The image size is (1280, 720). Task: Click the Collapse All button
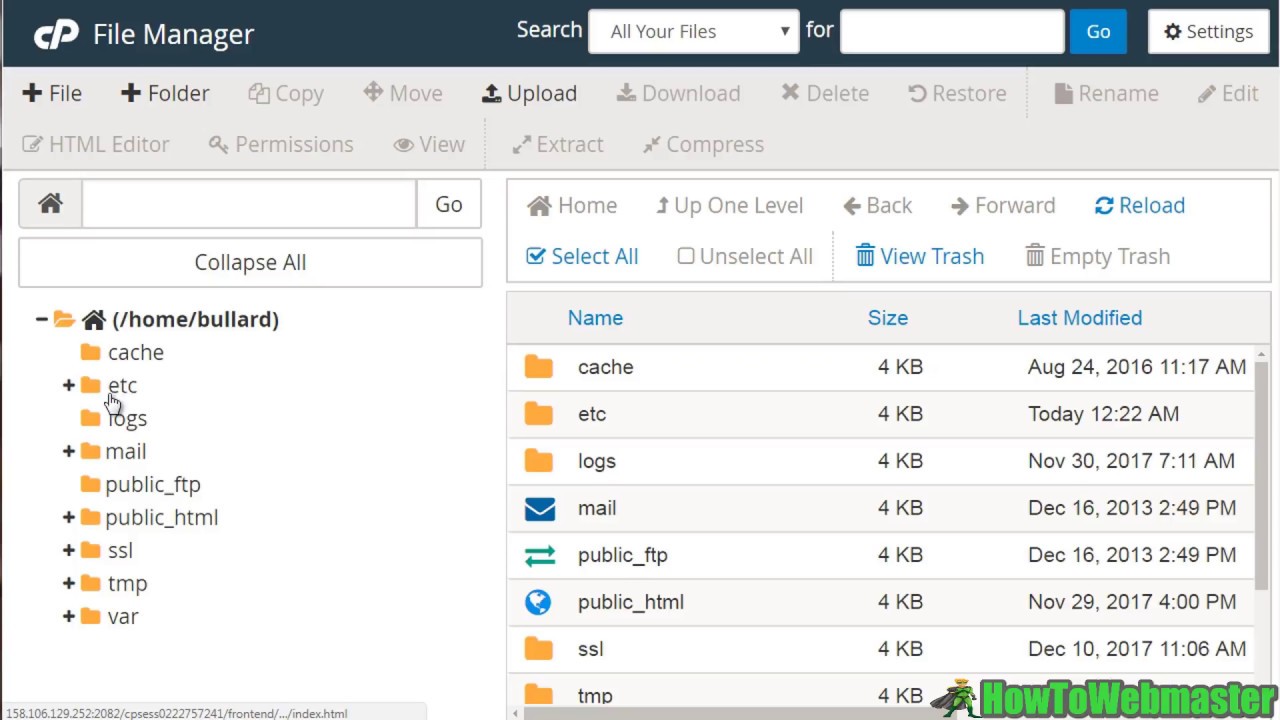[x=250, y=262]
